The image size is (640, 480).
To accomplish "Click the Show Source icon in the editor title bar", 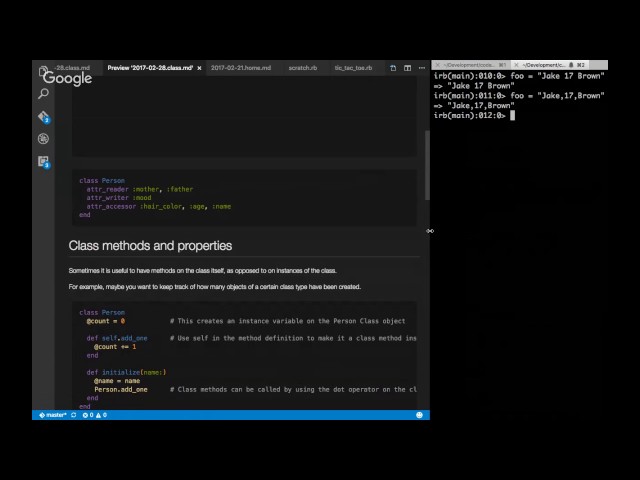I will 393,68.
